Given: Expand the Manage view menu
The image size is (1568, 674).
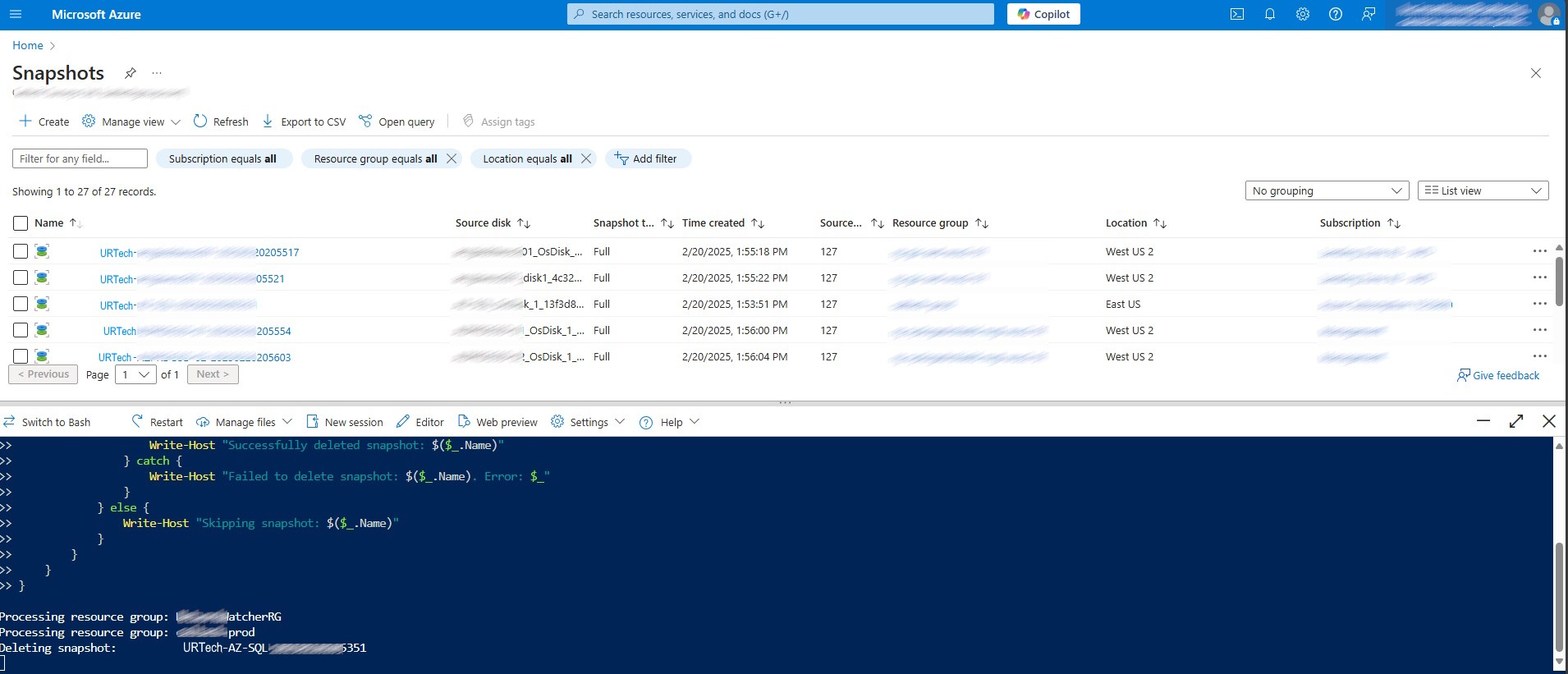Looking at the screenshot, I should (x=131, y=122).
